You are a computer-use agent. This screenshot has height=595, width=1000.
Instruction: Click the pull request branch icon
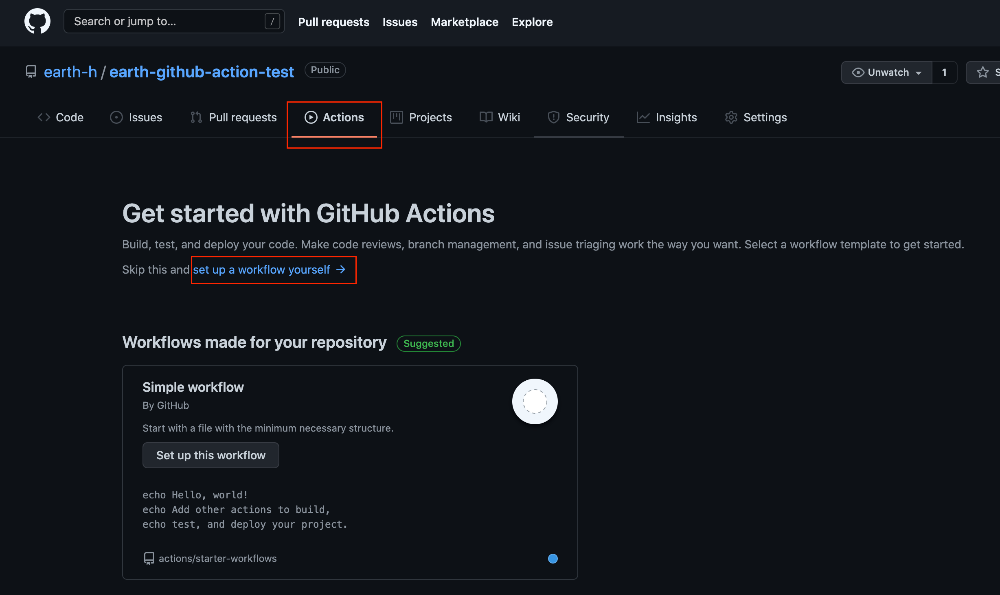[x=196, y=117]
